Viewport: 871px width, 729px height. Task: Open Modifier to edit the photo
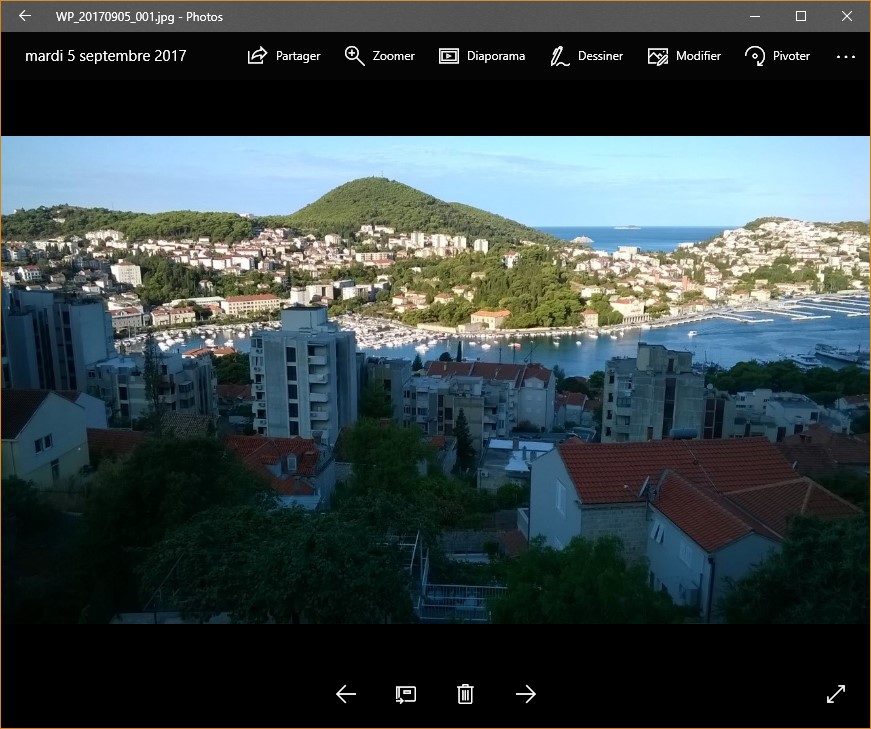coord(684,56)
